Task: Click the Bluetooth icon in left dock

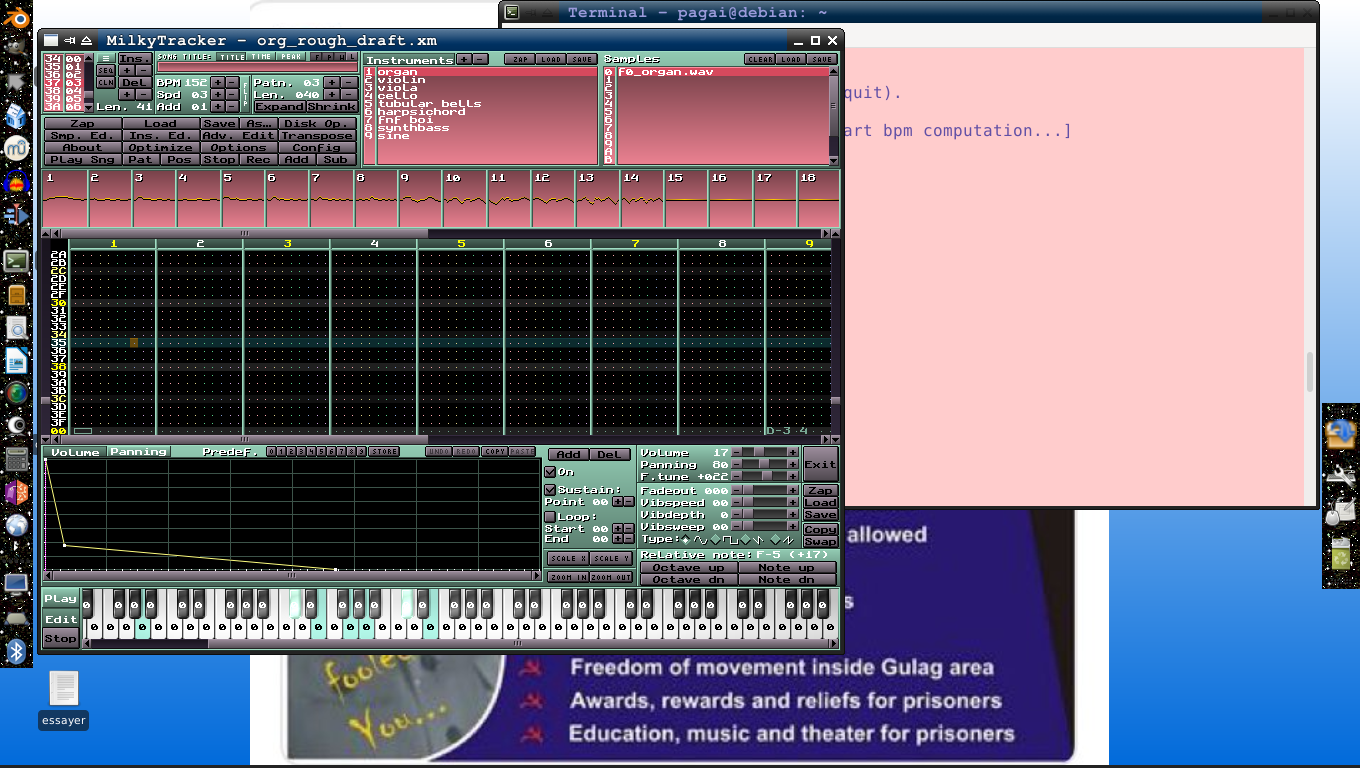Action: pyautogui.click(x=16, y=653)
